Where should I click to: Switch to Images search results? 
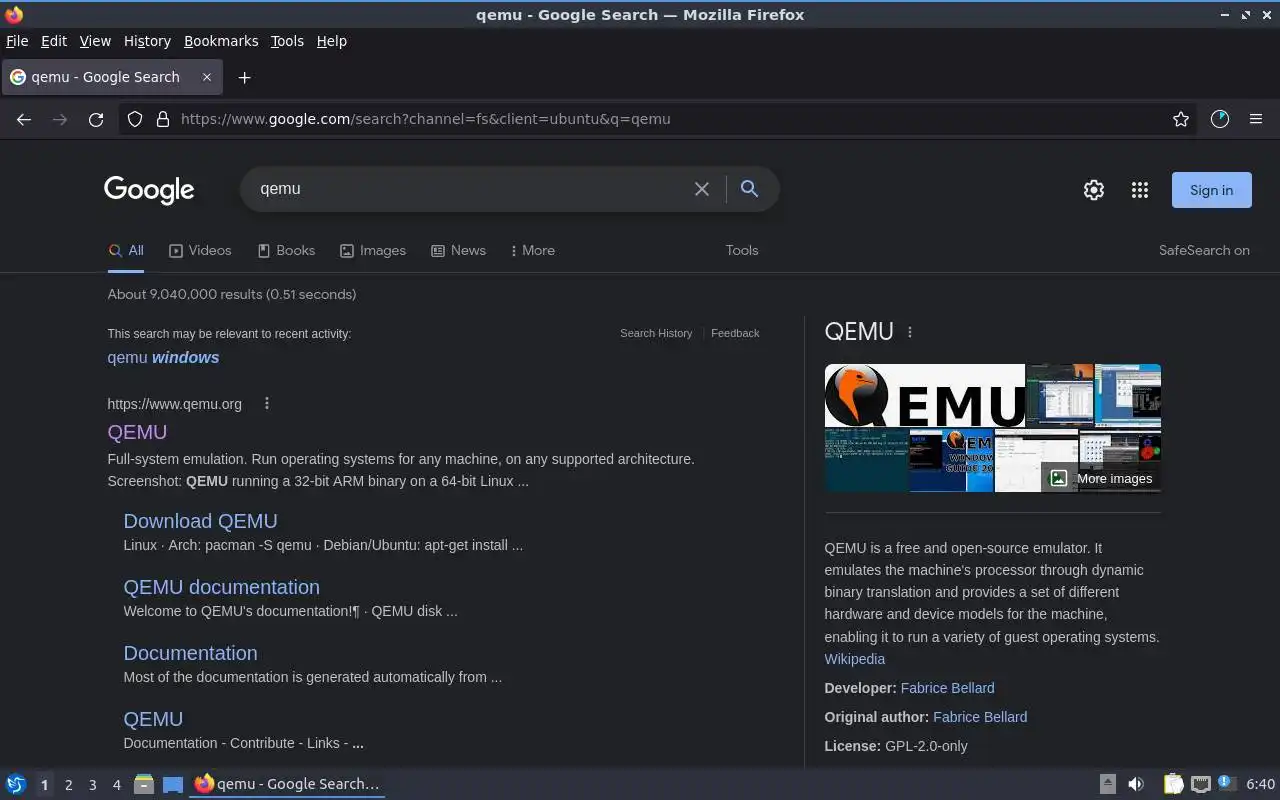(x=373, y=251)
